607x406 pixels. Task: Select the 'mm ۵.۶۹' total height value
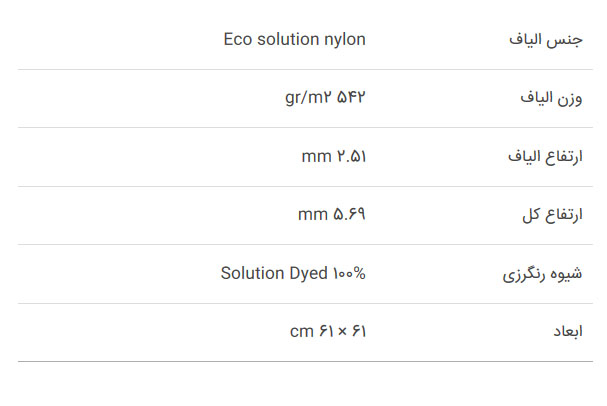[332, 214]
